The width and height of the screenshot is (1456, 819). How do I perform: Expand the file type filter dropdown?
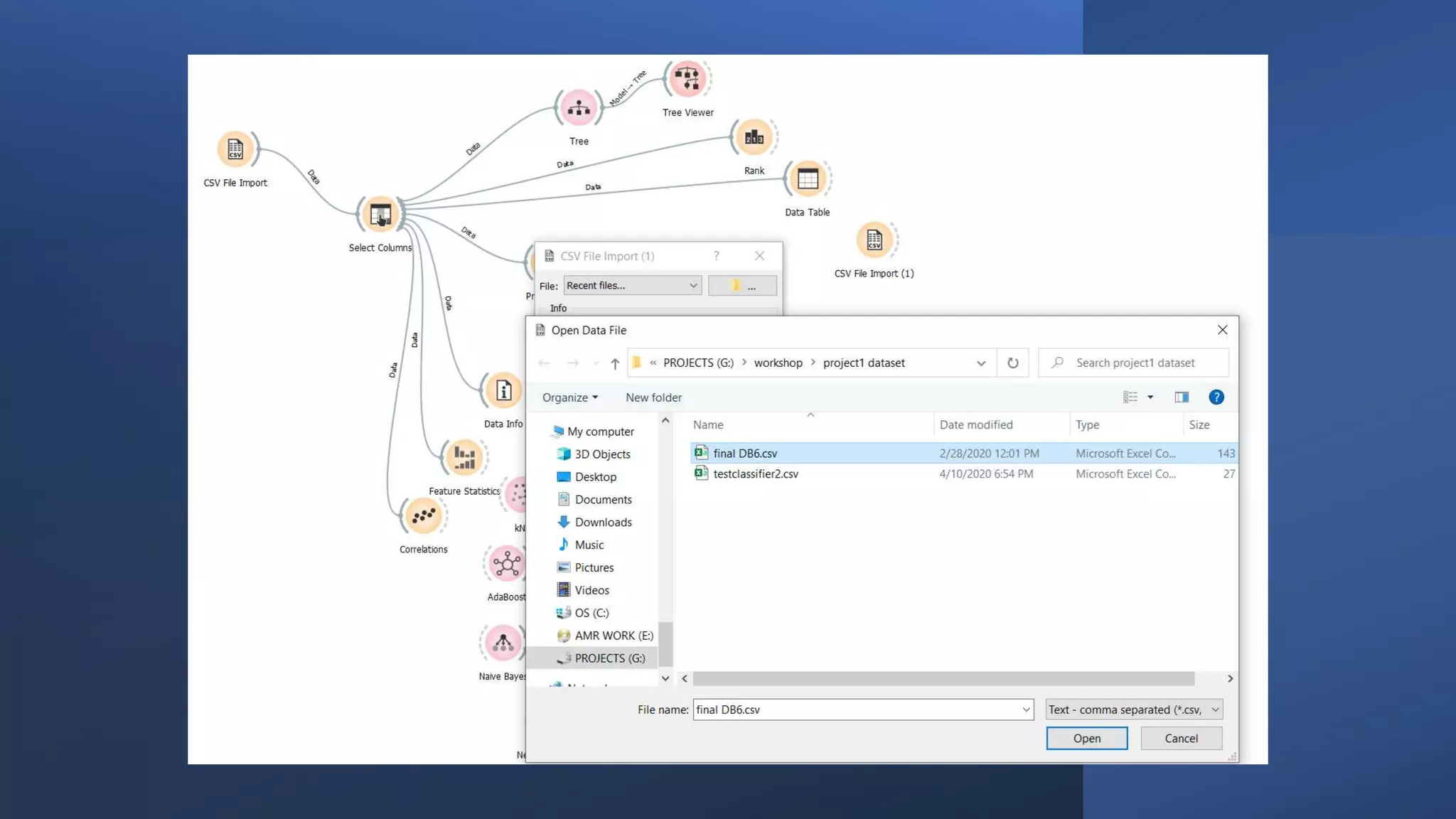(x=1134, y=710)
